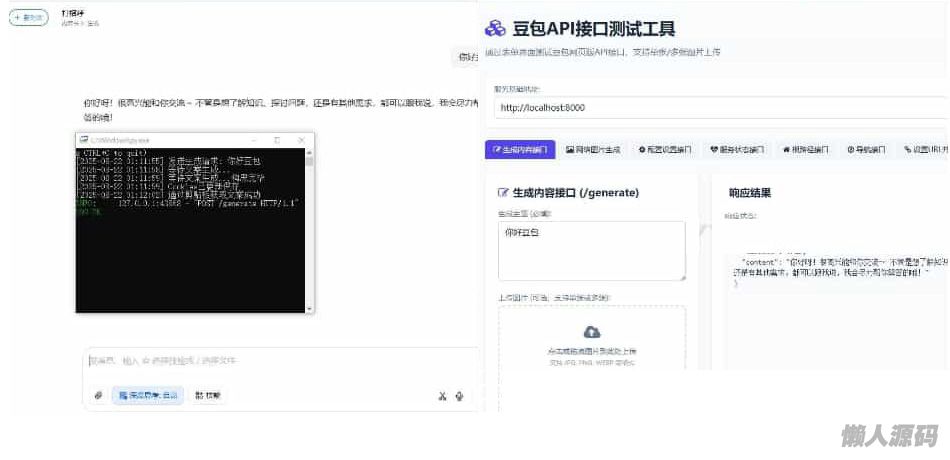This screenshot has height=460, width=950.
Task: Click the console window scrollbar
Action: [x=310, y=230]
